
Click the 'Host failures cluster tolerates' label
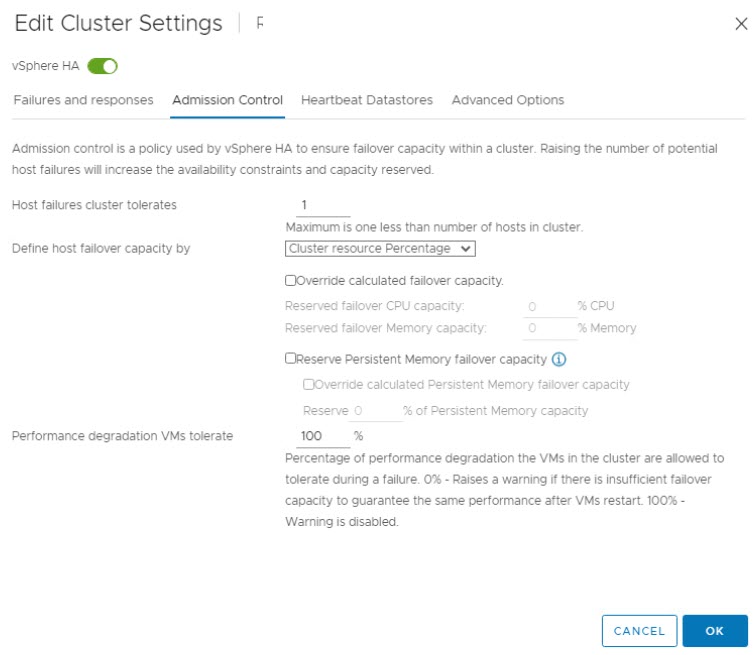point(94,205)
